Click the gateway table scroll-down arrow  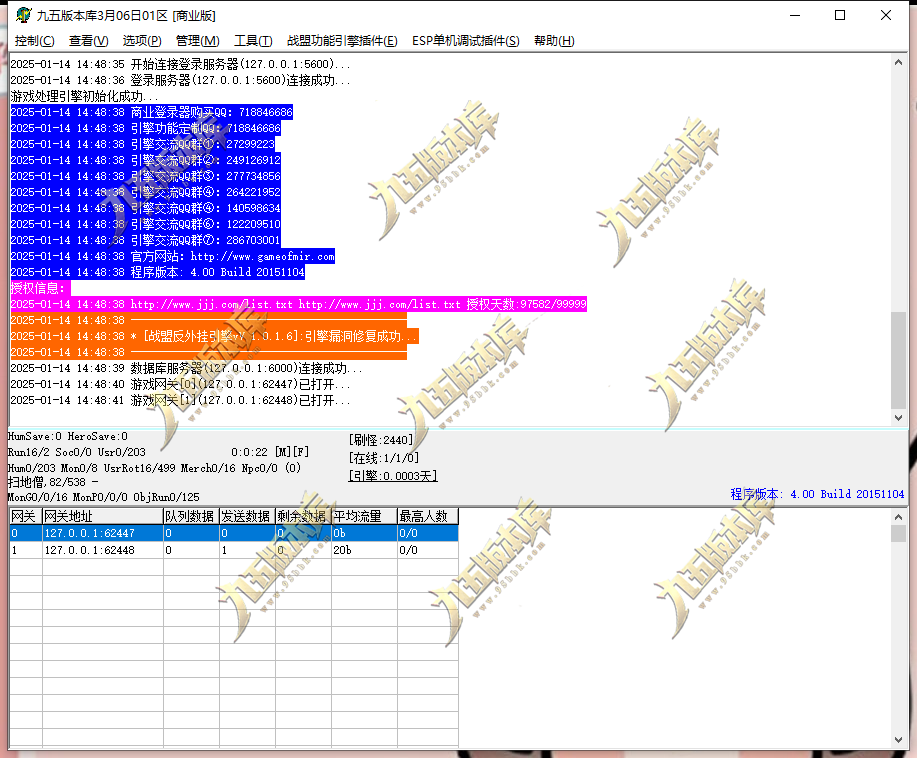898,740
